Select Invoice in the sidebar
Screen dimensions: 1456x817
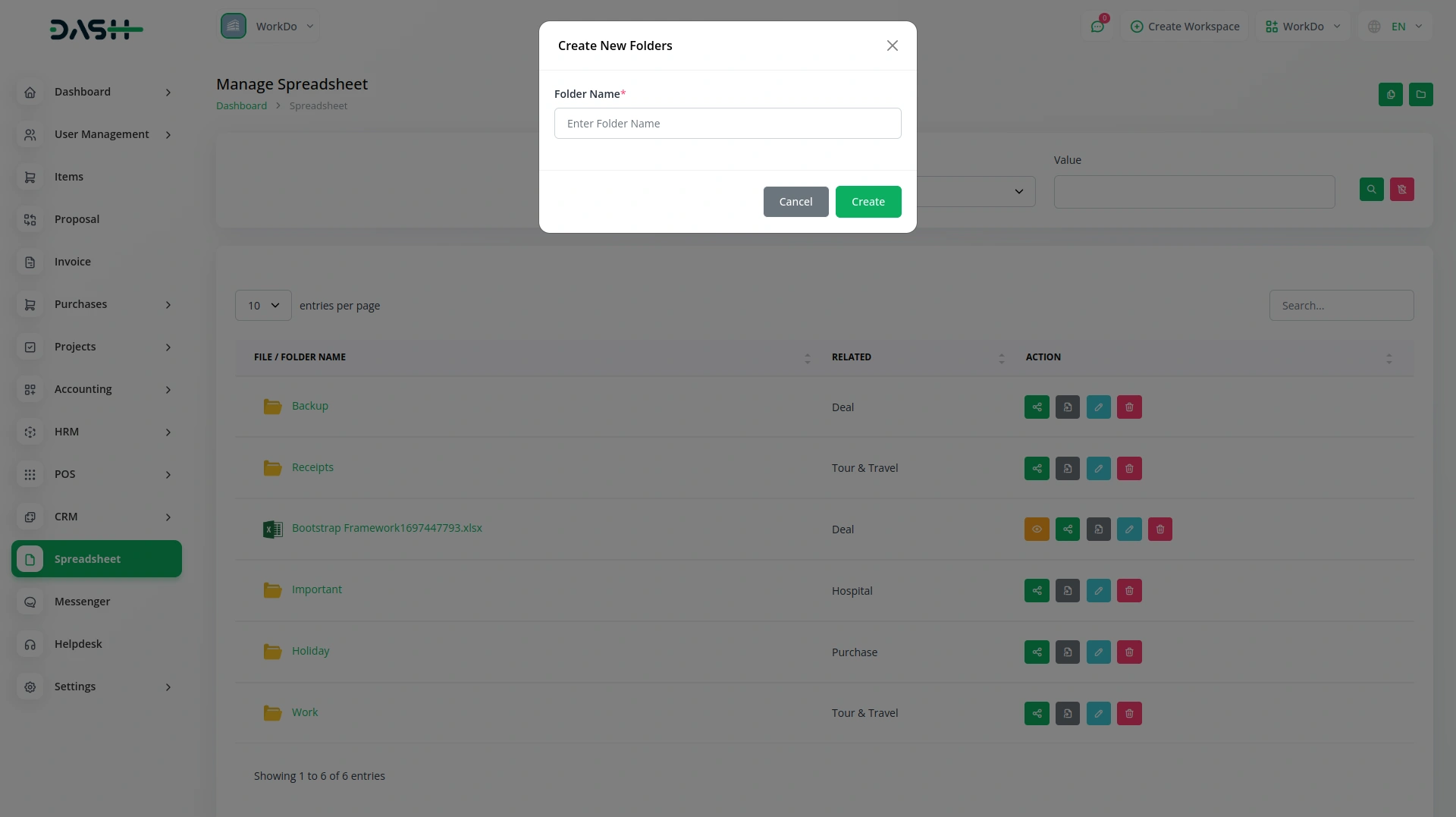coord(73,262)
